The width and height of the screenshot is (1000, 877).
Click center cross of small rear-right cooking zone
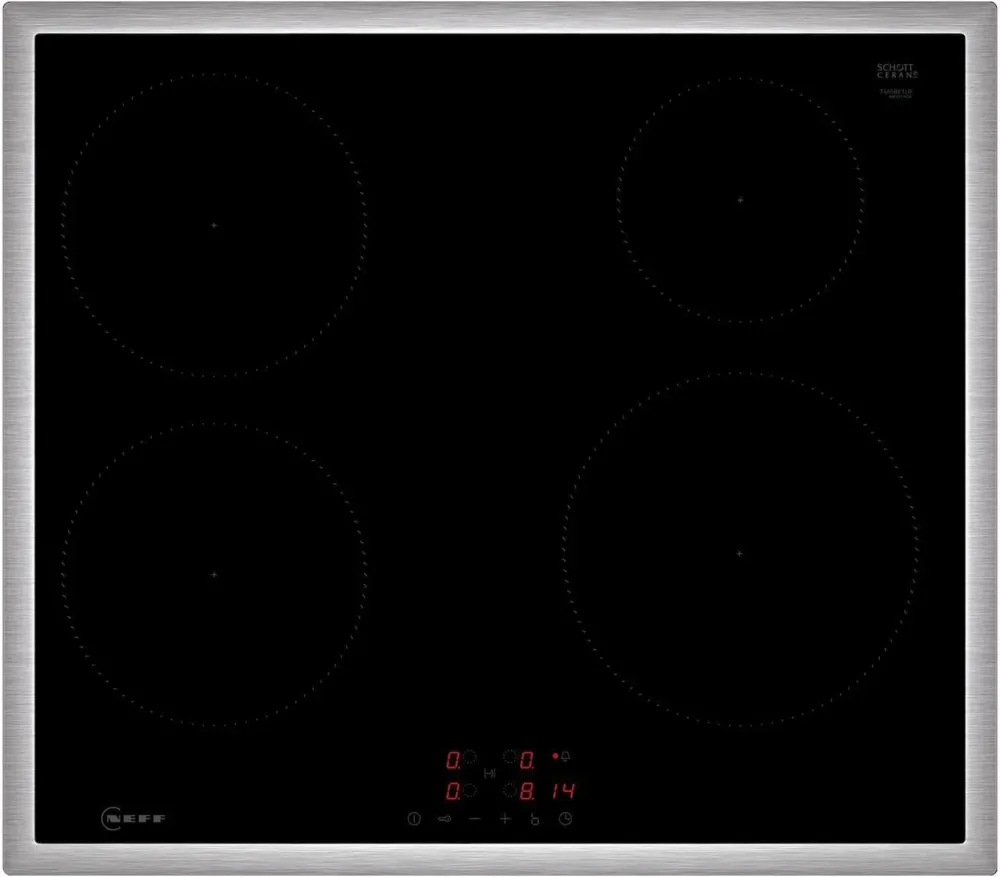click(740, 200)
